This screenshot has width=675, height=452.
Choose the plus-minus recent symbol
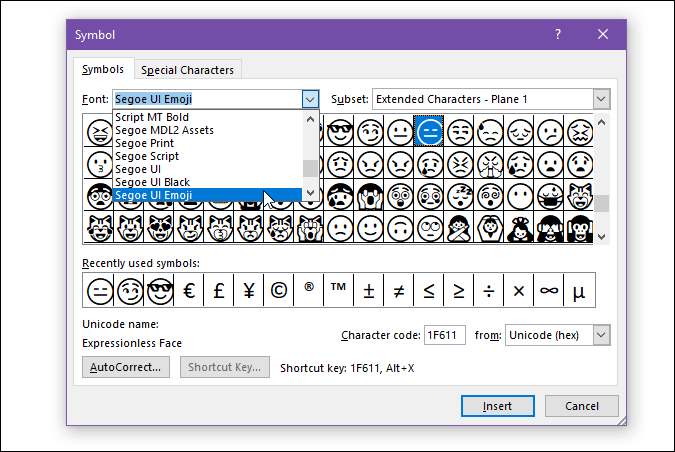(368, 291)
